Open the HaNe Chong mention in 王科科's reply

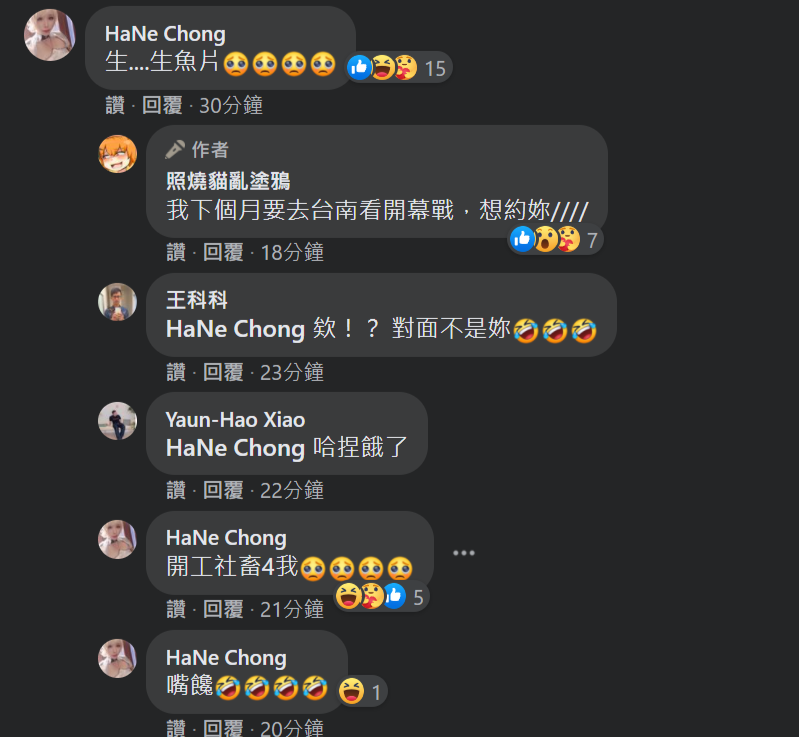[x=235, y=329]
